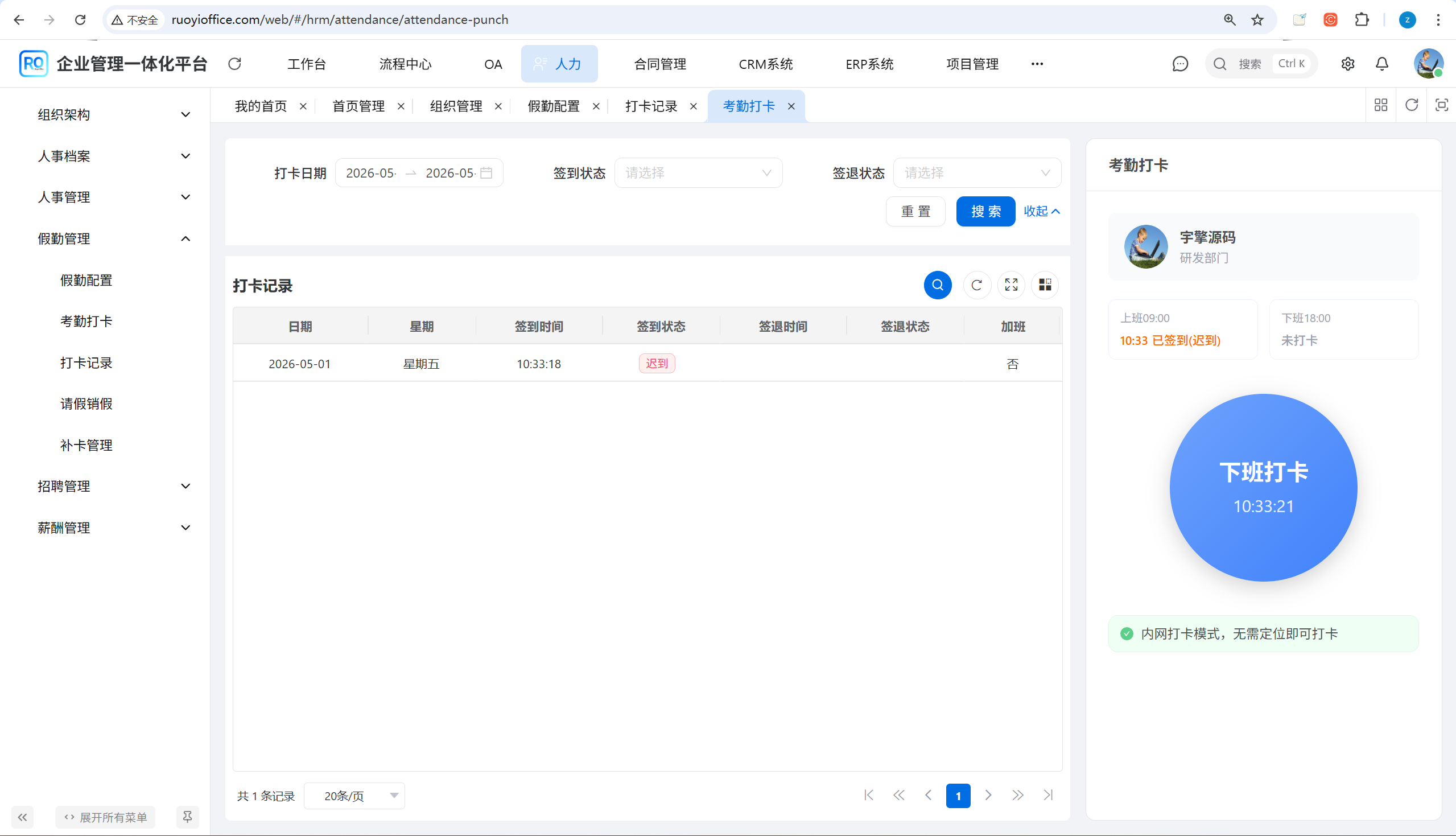Go to last page in pagination
This screenshot has width=1456, height=836.
click(x=1048, y=795)
